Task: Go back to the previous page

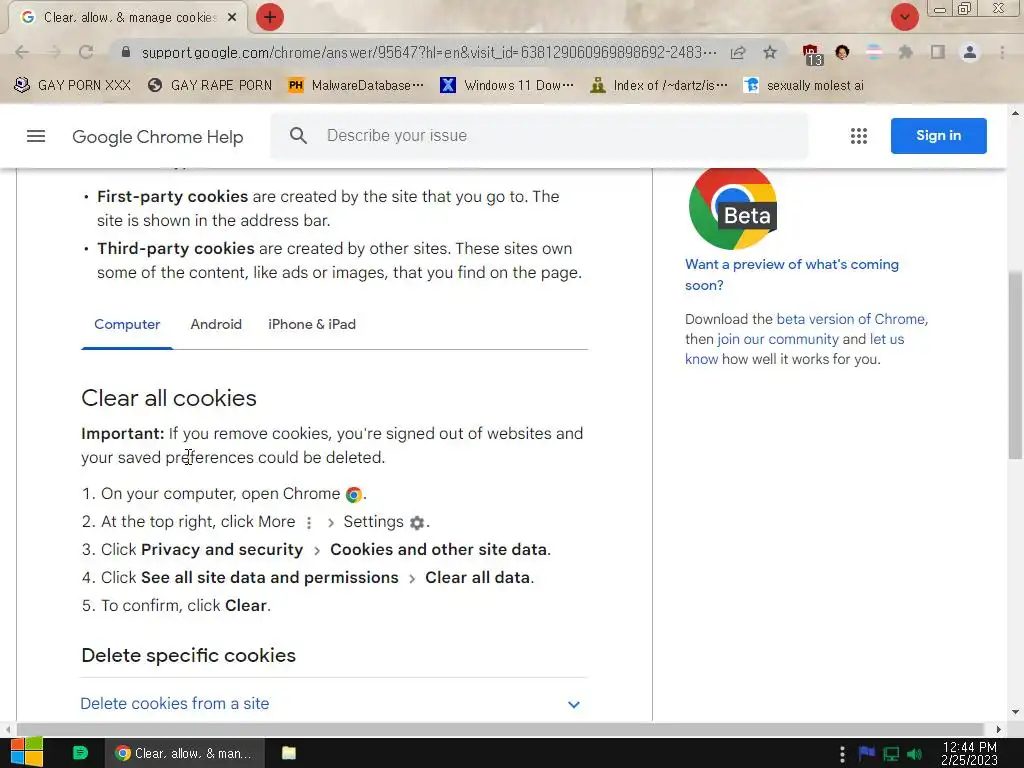Action: coord(22,52)
